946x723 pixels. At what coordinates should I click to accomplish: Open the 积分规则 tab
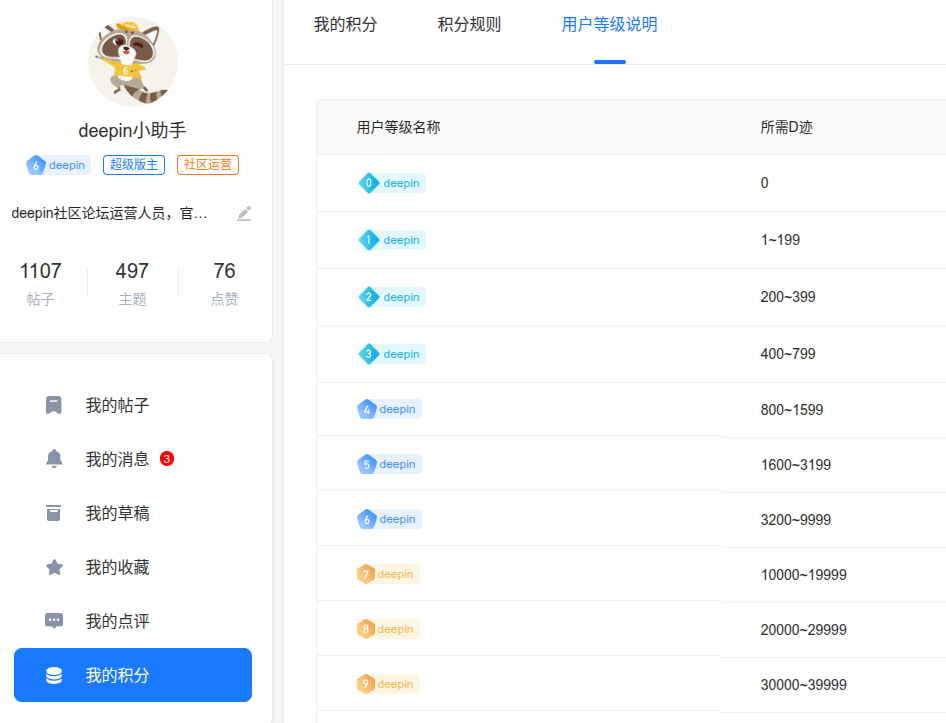point(469,25)
